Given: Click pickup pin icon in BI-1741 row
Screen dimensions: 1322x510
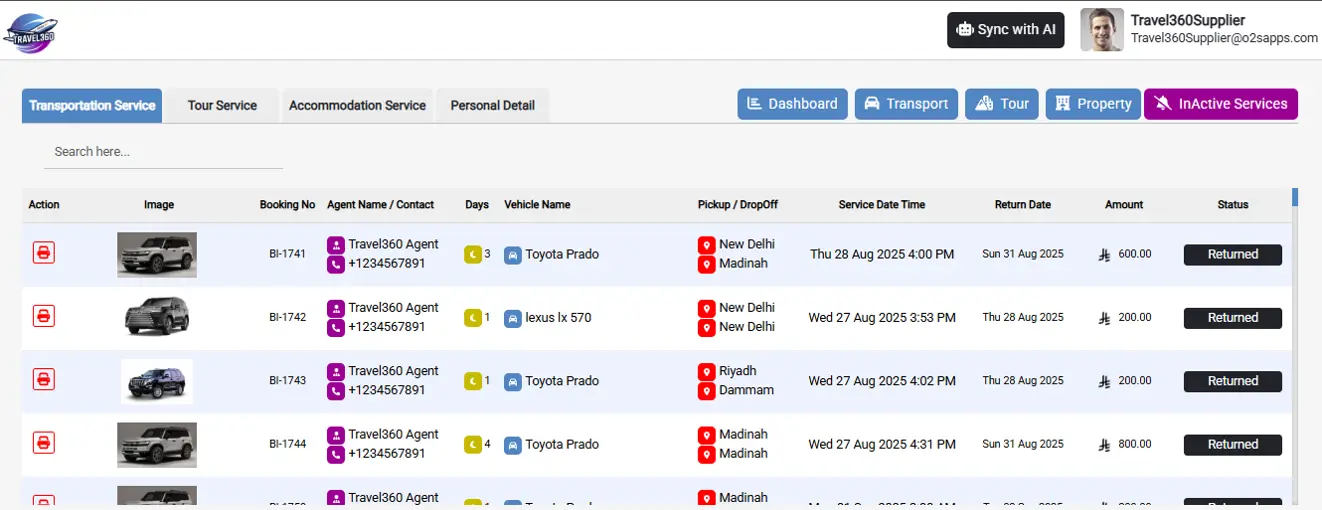Looking at the screenshot, I should click(x=707, y=245).
